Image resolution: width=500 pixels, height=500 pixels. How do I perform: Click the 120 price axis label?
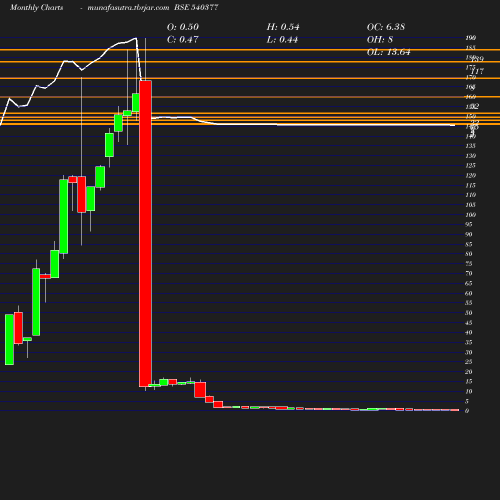471,175
